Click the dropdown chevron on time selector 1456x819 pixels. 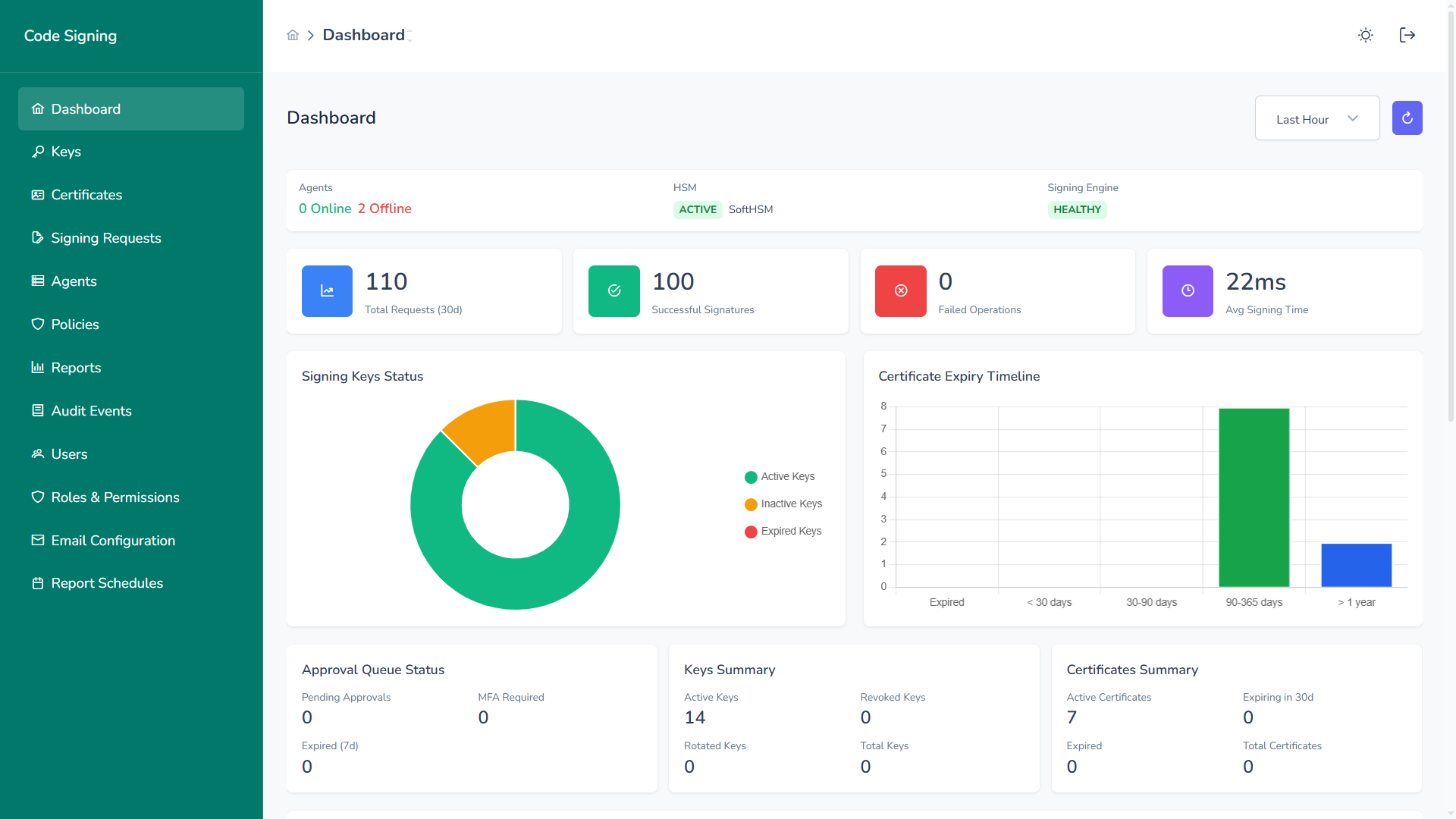click(1353, 118)
